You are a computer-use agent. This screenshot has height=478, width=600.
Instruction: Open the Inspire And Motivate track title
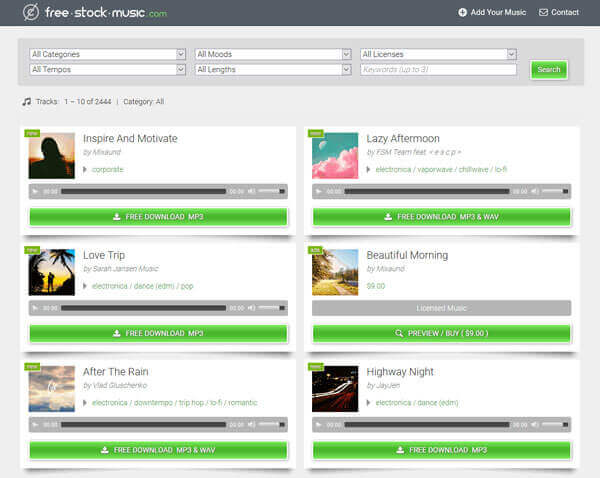130,139
